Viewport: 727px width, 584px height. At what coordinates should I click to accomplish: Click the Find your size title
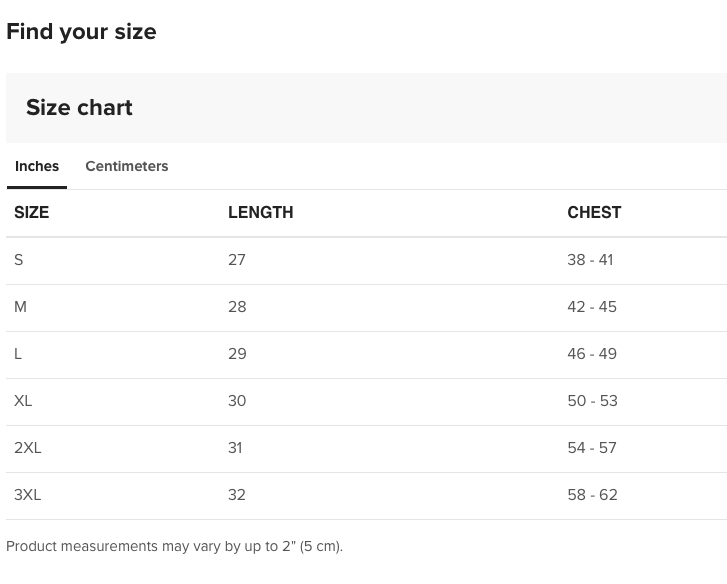click(81, 32)
